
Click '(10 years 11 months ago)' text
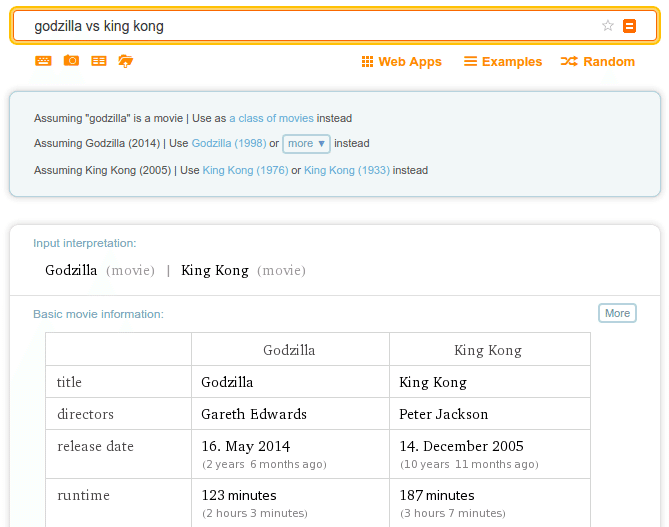click(x=469, y=464)
